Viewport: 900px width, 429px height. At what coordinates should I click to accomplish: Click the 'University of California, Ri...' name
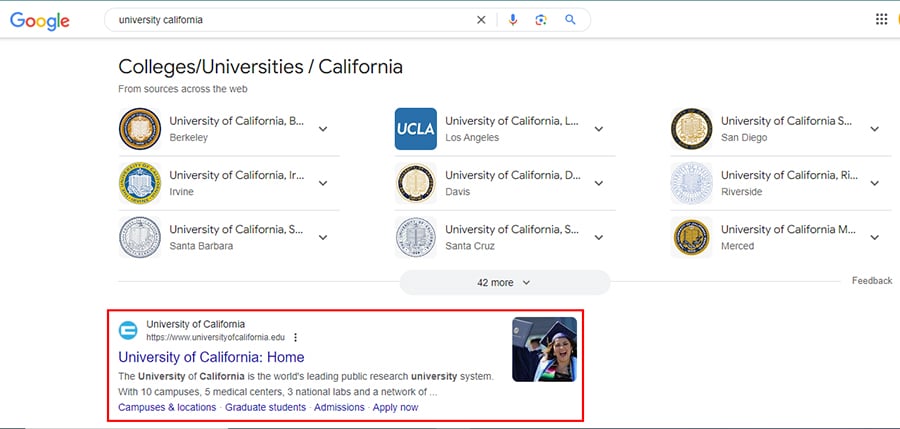click(x=789, y=175)
